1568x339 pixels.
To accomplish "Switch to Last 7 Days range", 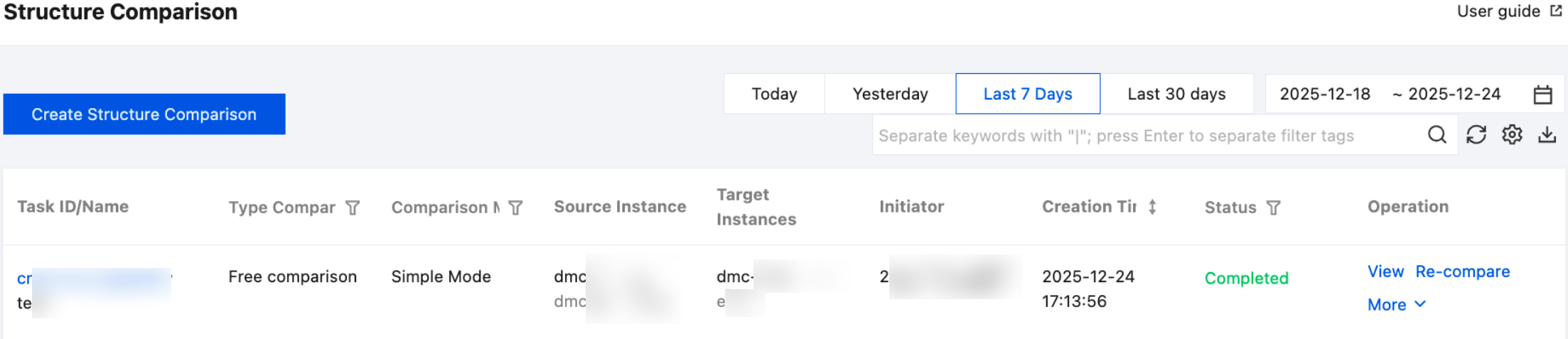I will pos(1027,94).
